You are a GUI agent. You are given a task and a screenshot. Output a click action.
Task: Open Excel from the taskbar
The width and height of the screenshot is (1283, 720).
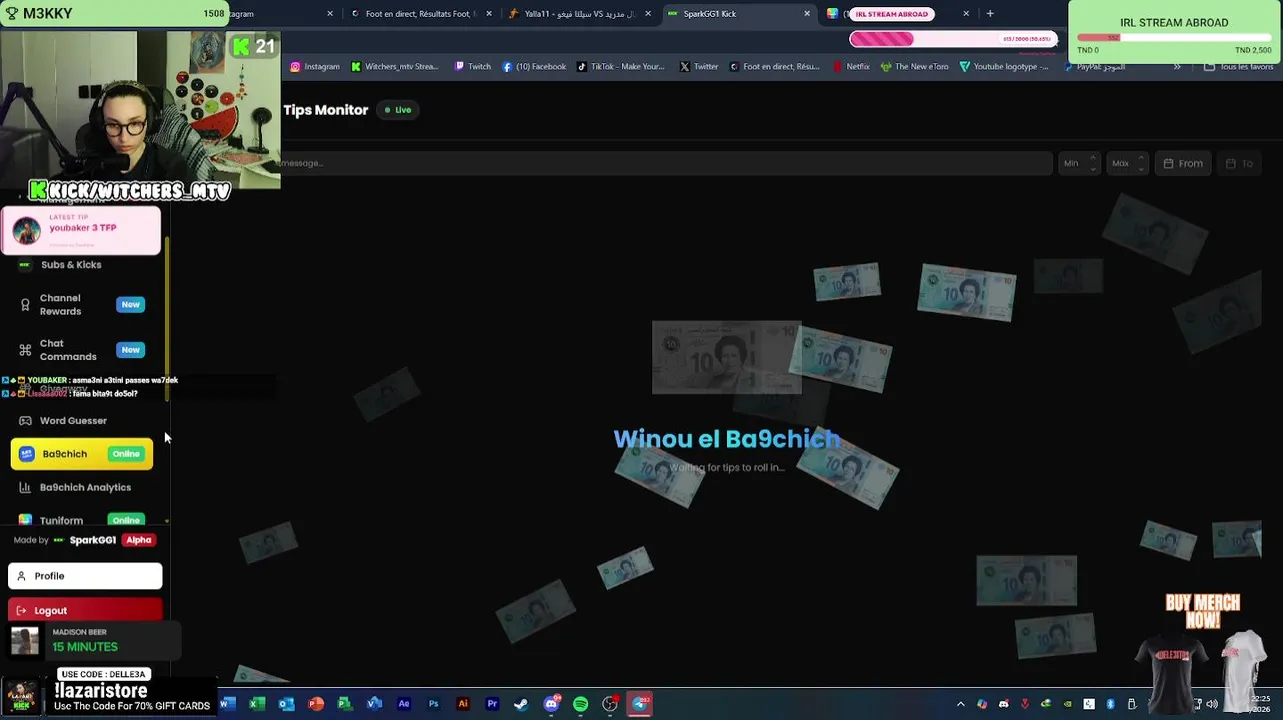click(257, 704)
